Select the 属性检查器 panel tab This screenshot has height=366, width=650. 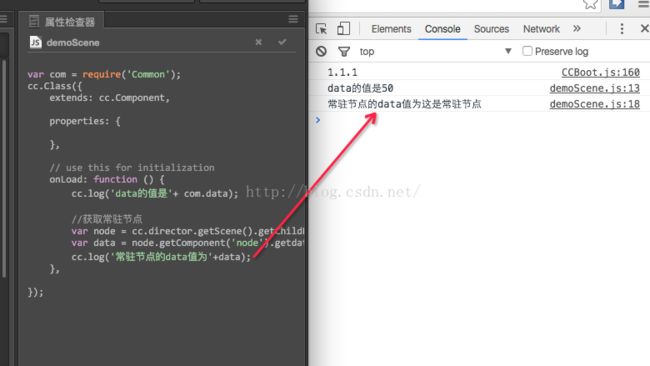[63, 21]
